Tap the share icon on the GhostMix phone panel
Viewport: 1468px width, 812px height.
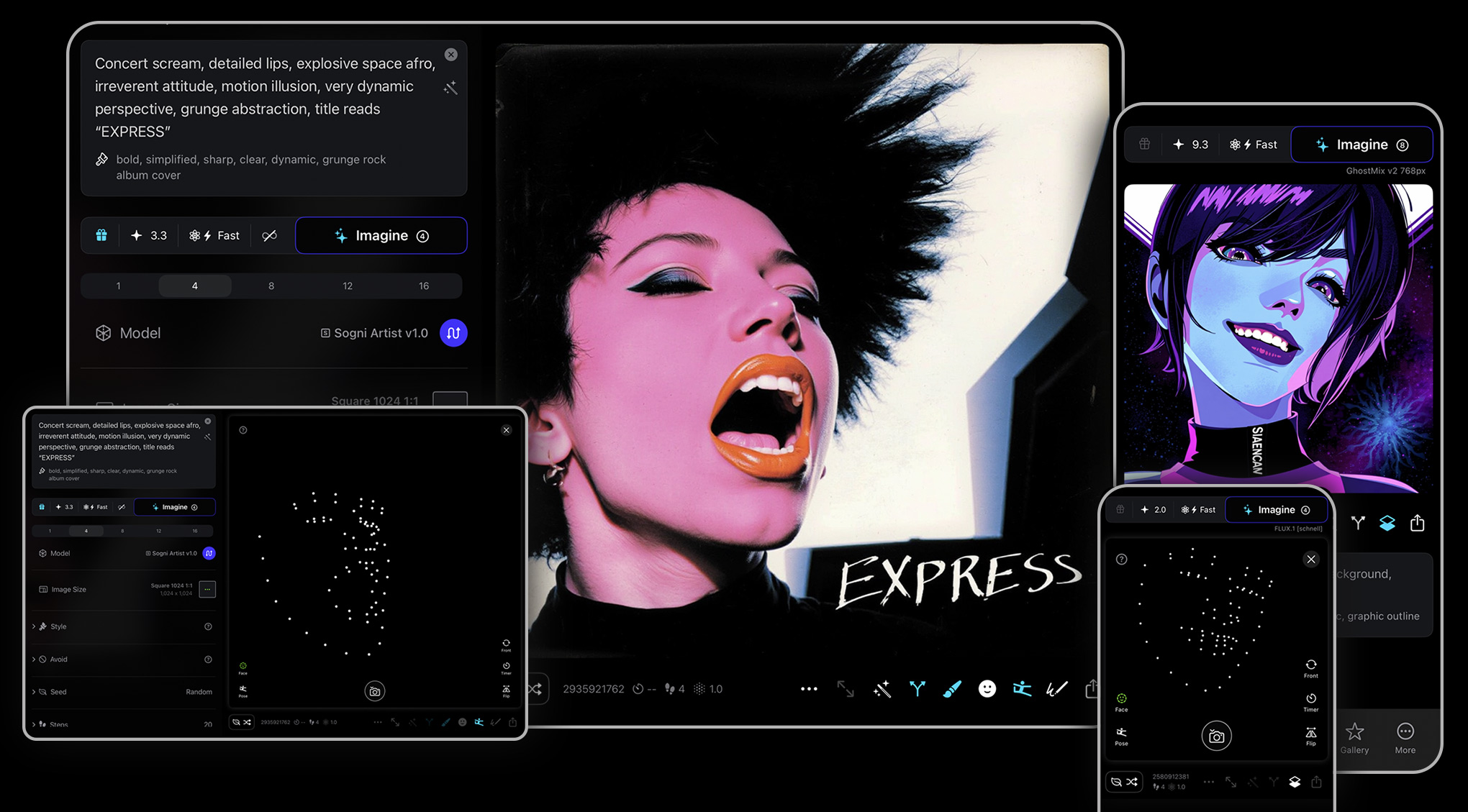coord(1418,523)
